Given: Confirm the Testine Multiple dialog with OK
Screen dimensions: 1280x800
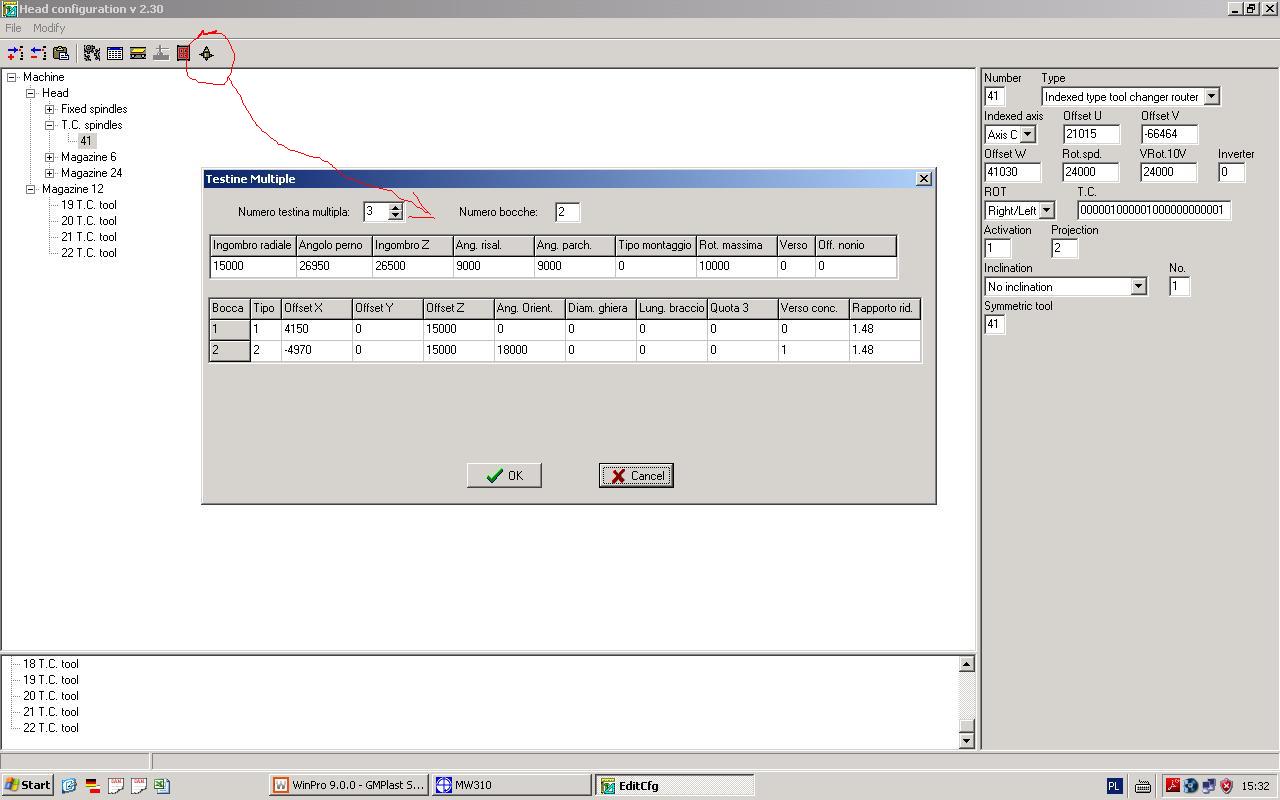Looking at the screenshot, I should [x=504, y=475].
